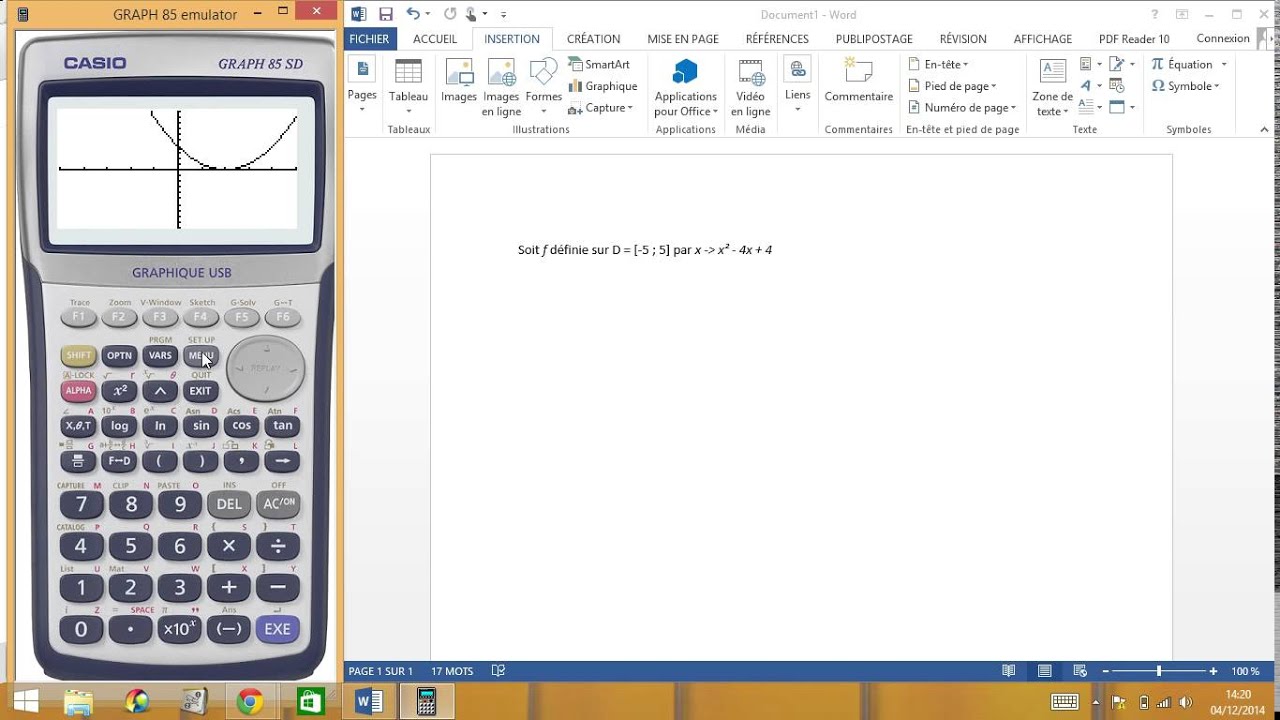The image size is (1280, 720).
Task: Open Applications pour Office
Action: [686, 86]
